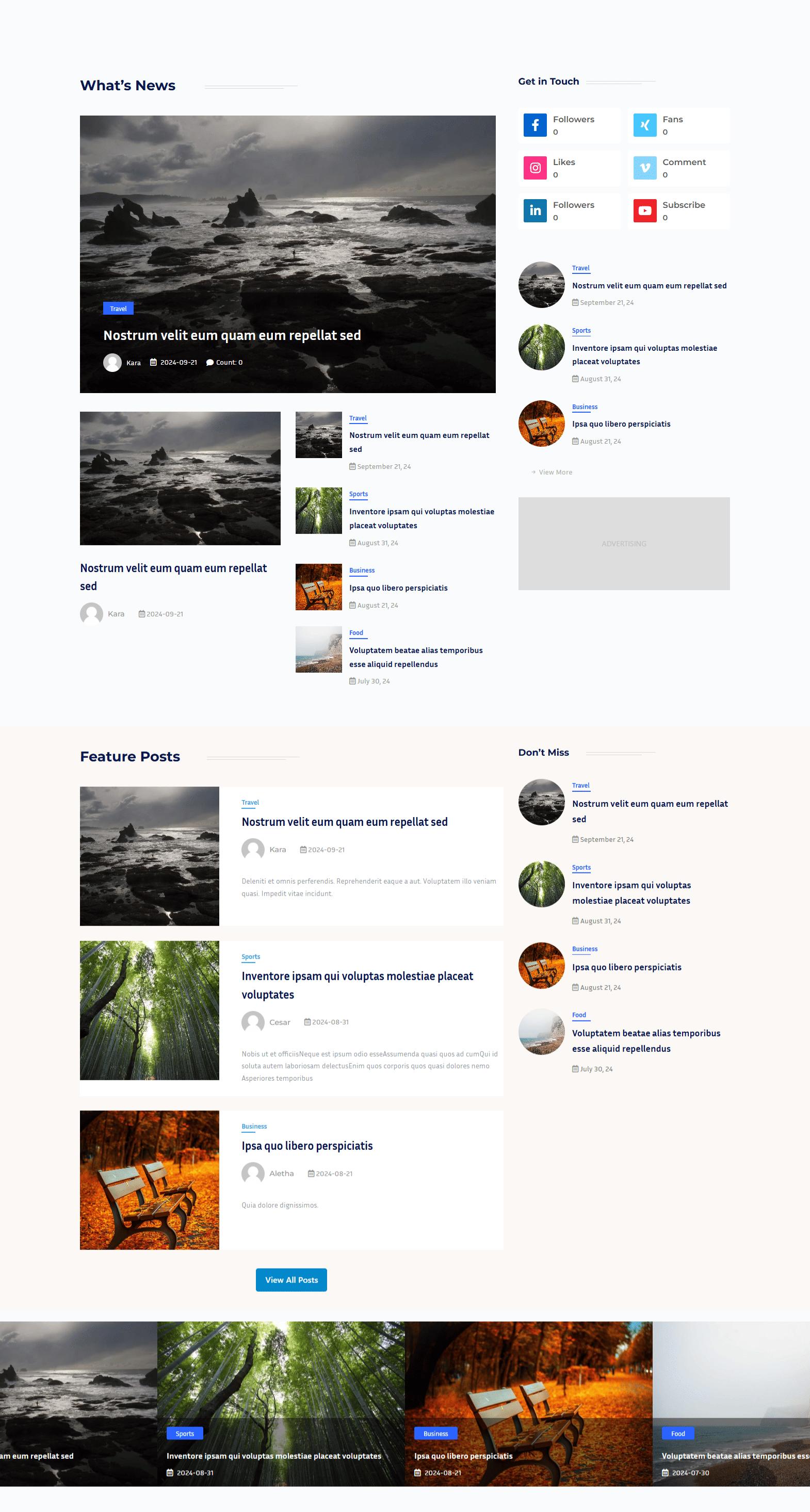
Task: Open the Xing Fans icon
Action: point(644,125)
